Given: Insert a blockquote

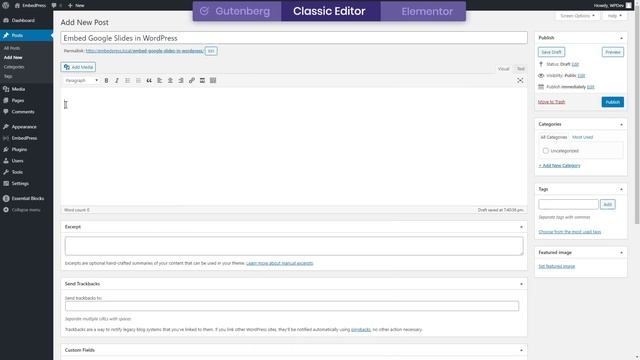Looking at the screenshot, I should point(149,80).
